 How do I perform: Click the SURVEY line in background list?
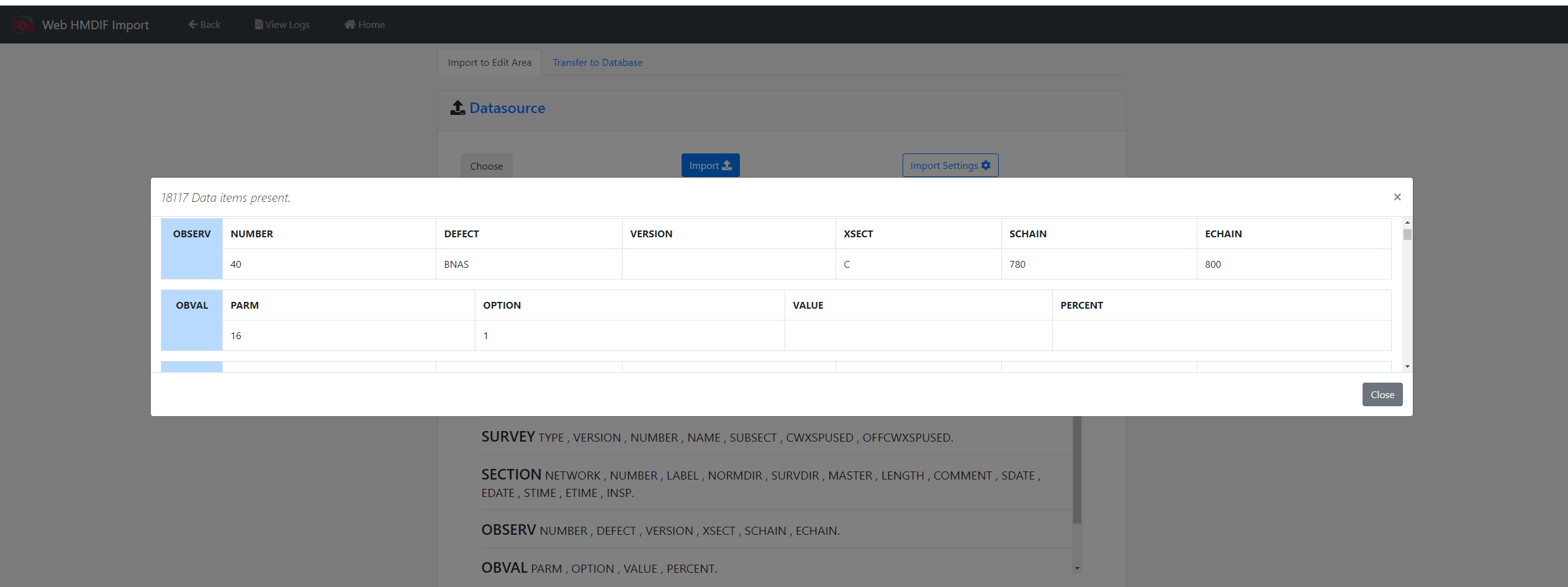[x=717, y=437]
